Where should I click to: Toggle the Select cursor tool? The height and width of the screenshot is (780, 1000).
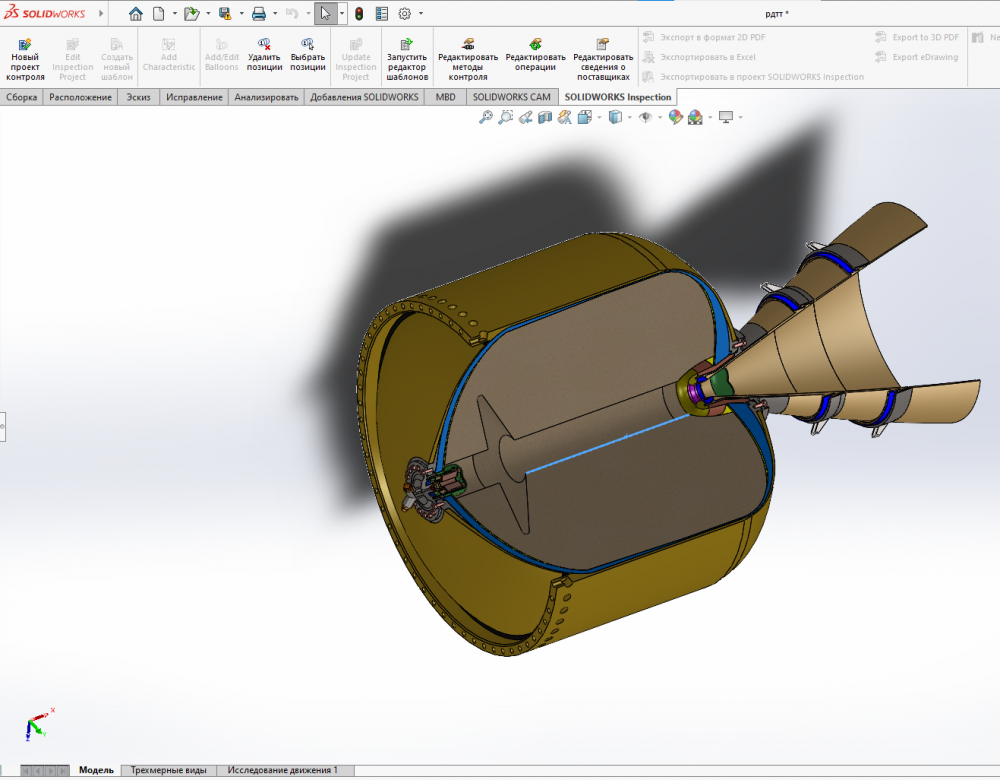326,14
